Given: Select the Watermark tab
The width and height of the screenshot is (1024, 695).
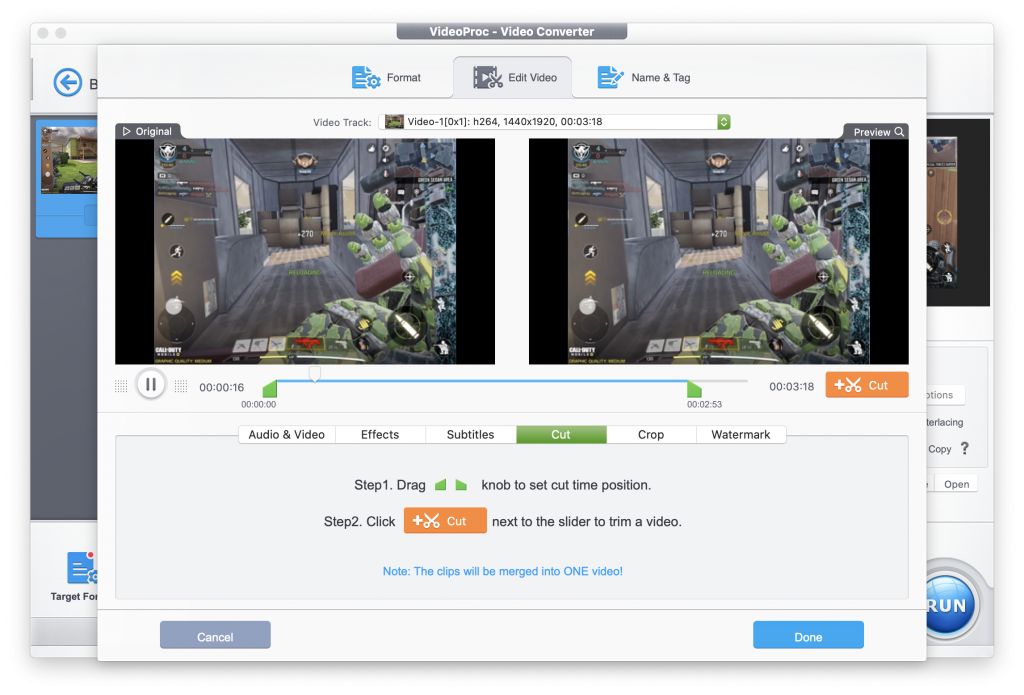Looking at the screenshot, I should 741,434.
